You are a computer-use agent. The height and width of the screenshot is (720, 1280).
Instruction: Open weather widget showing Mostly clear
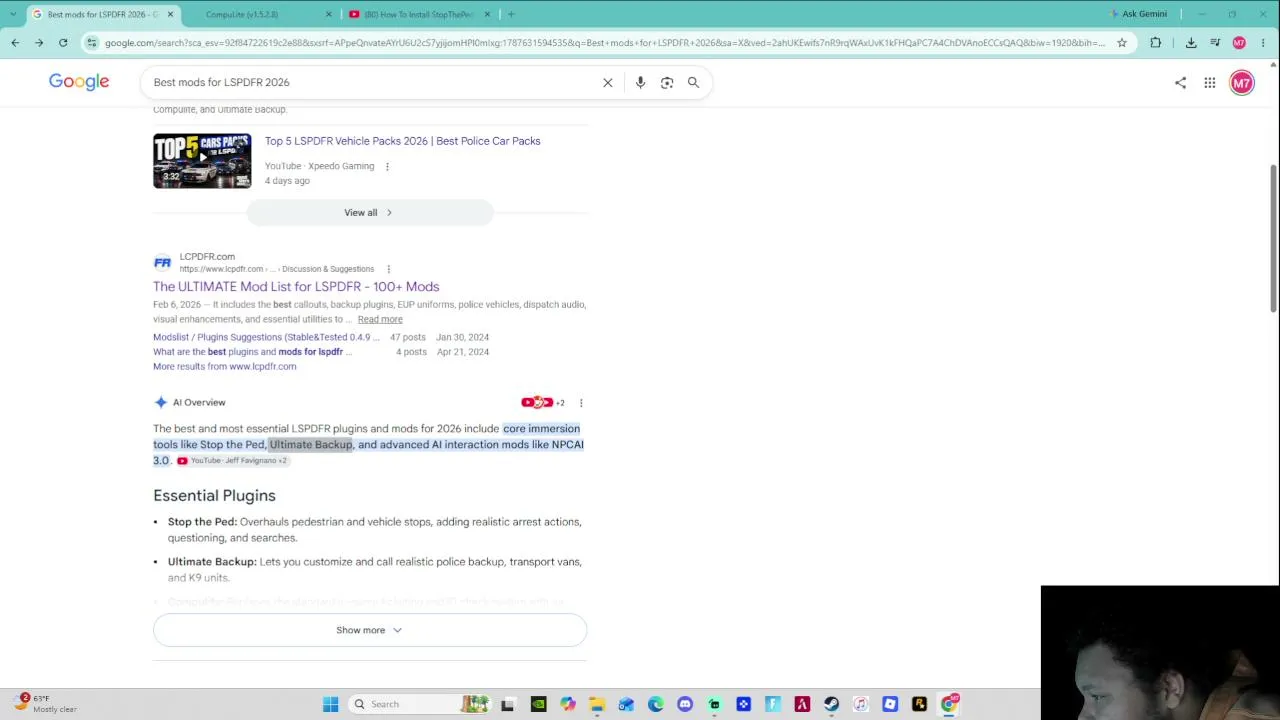(x=43, y=704)
